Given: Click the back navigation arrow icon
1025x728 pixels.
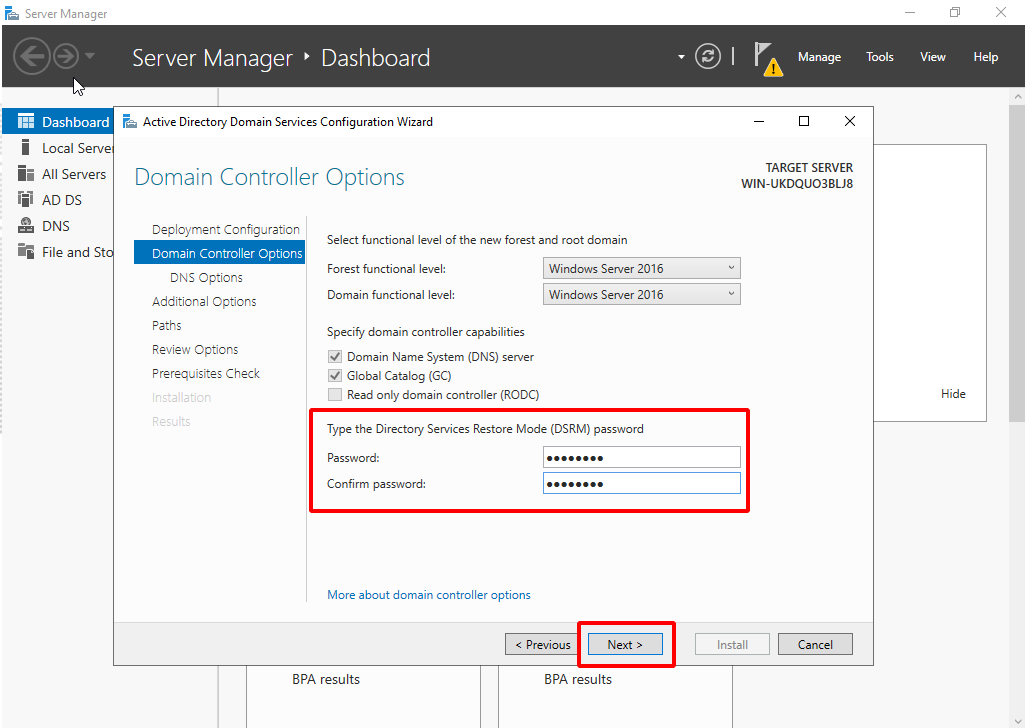Looking at the screenshot, I should click(31, 56).
